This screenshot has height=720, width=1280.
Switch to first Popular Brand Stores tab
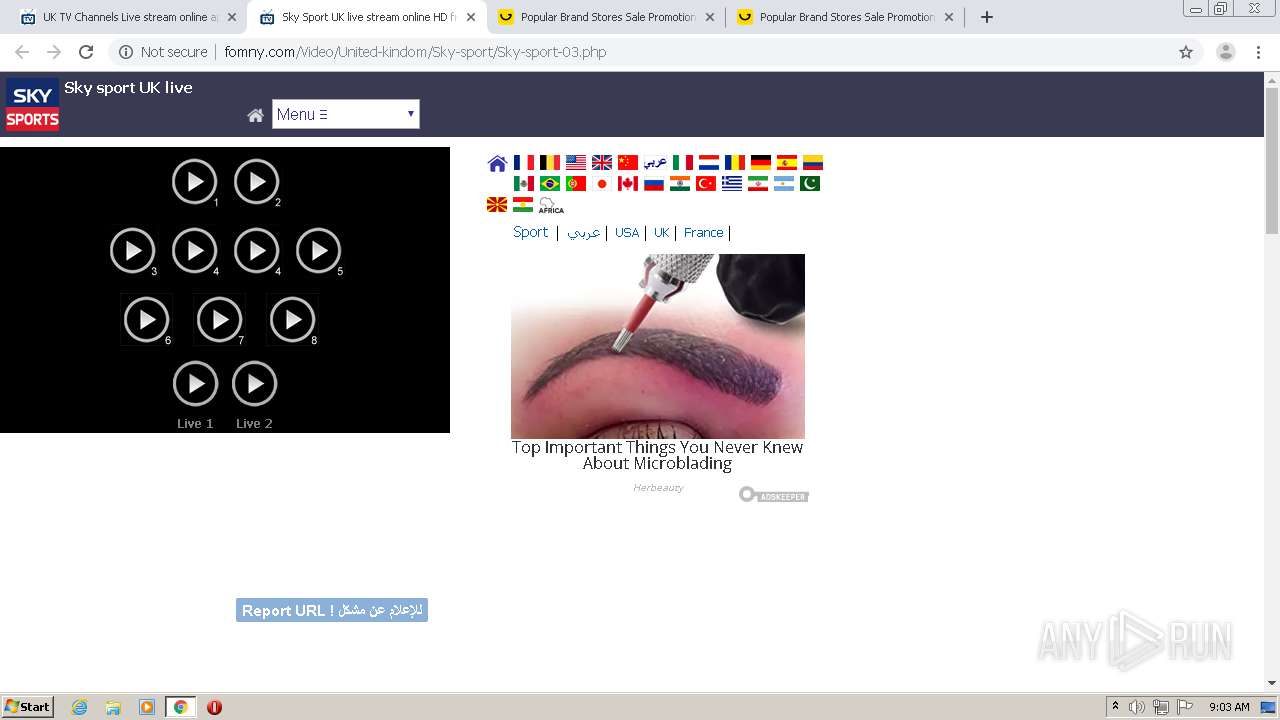click(x=607, y=17)
